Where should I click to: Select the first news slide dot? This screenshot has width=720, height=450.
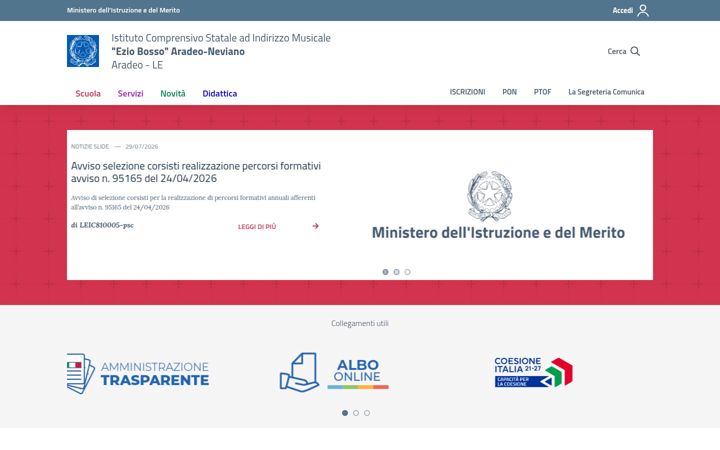point(385,272)
